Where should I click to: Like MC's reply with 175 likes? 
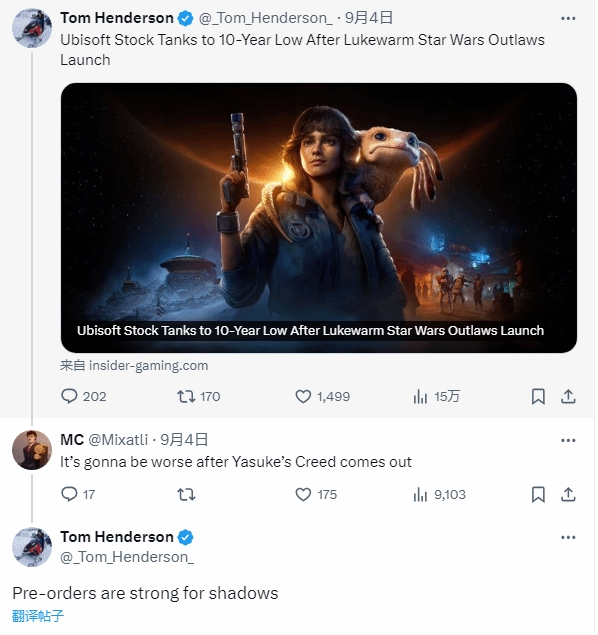pyautogui.click(x=316, y=494)
